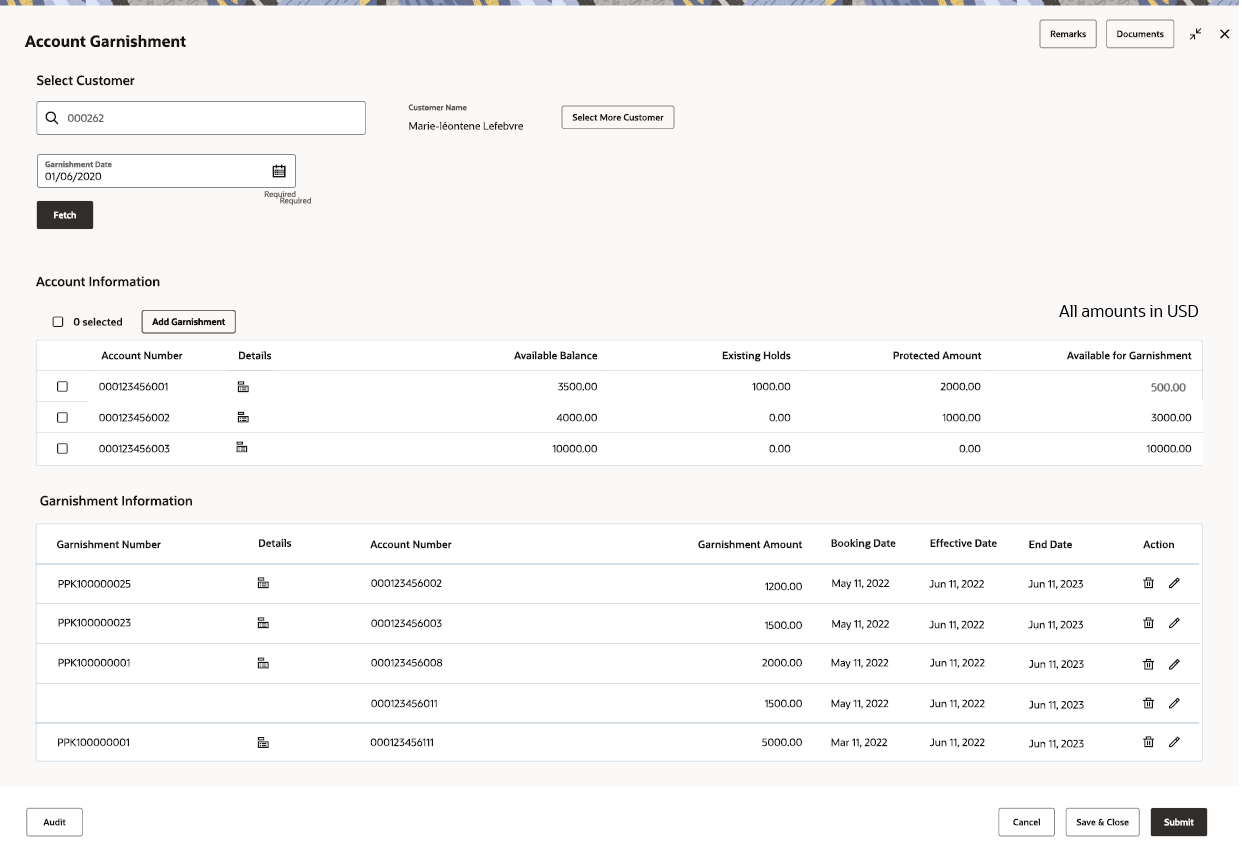Open the Documents panel
The image size is (1242, 842).
coord(1139,34)
